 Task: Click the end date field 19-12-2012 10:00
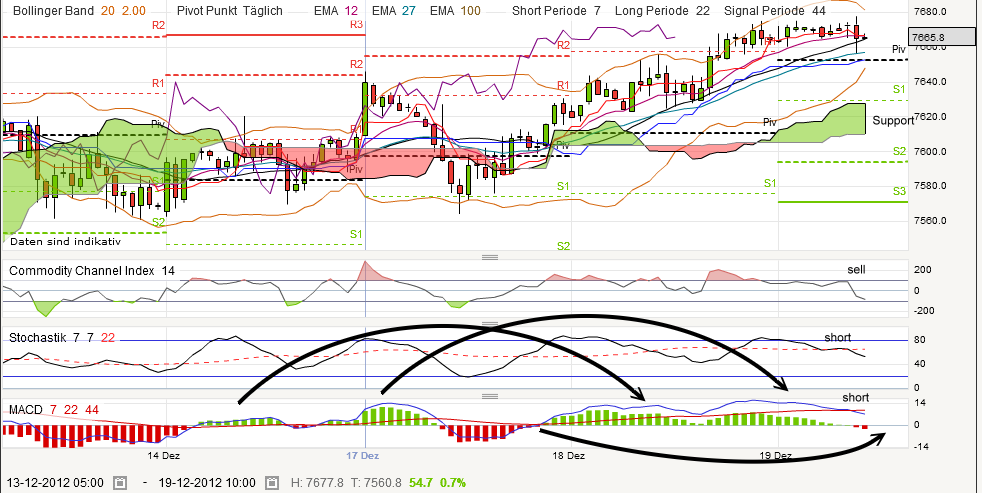coord(206,483)
